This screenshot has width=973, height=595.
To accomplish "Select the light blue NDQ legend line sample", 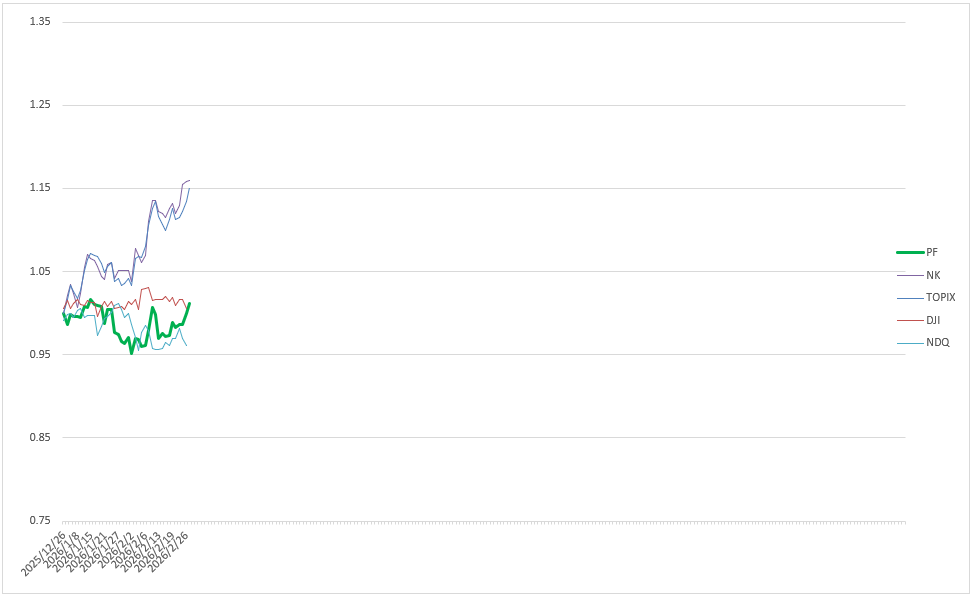I will [x=909, y=342].
